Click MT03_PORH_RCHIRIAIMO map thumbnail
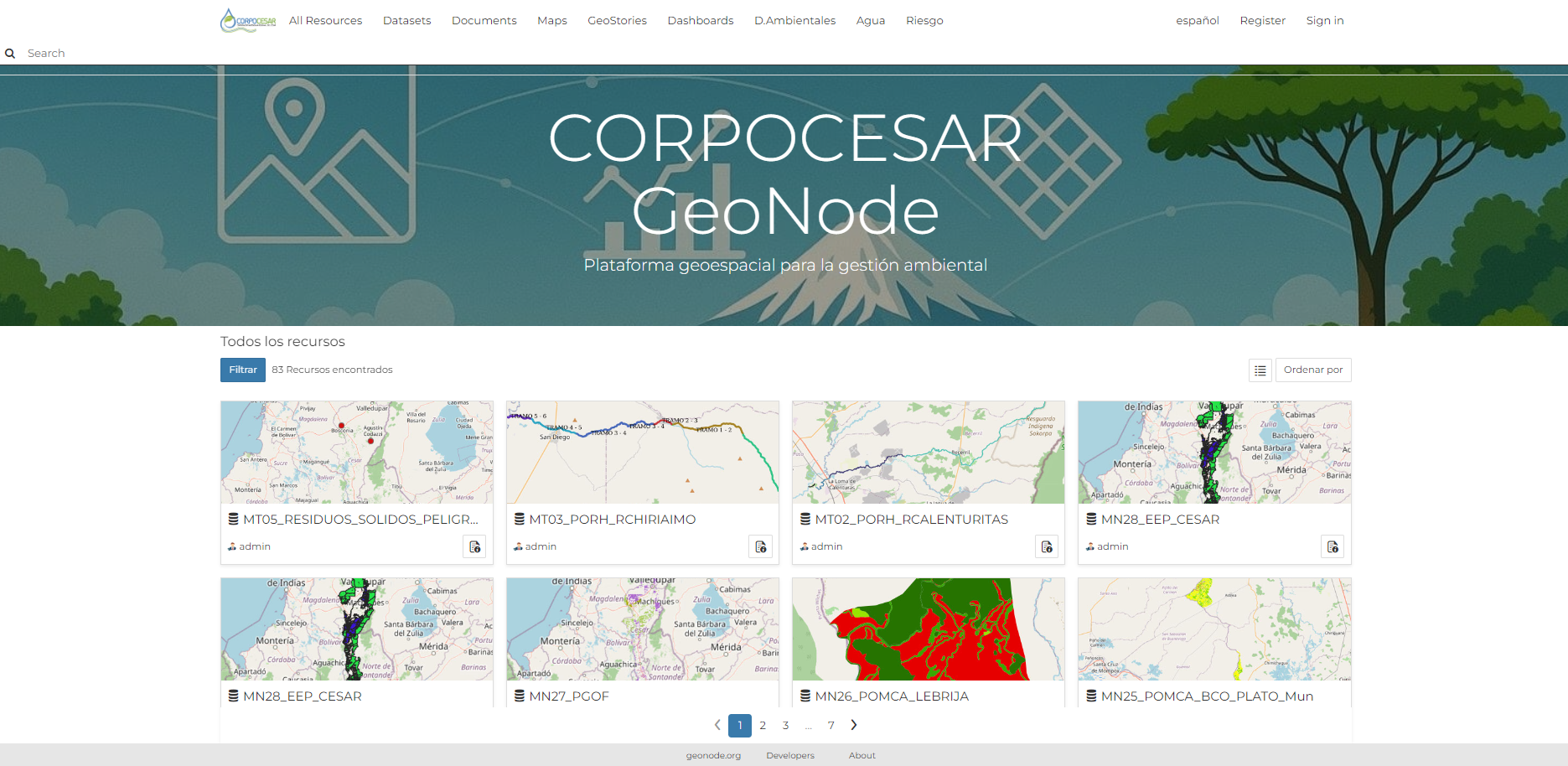The height and width of the screenshot is (766, 1568). pyautogui.click(x=643, y=453)
